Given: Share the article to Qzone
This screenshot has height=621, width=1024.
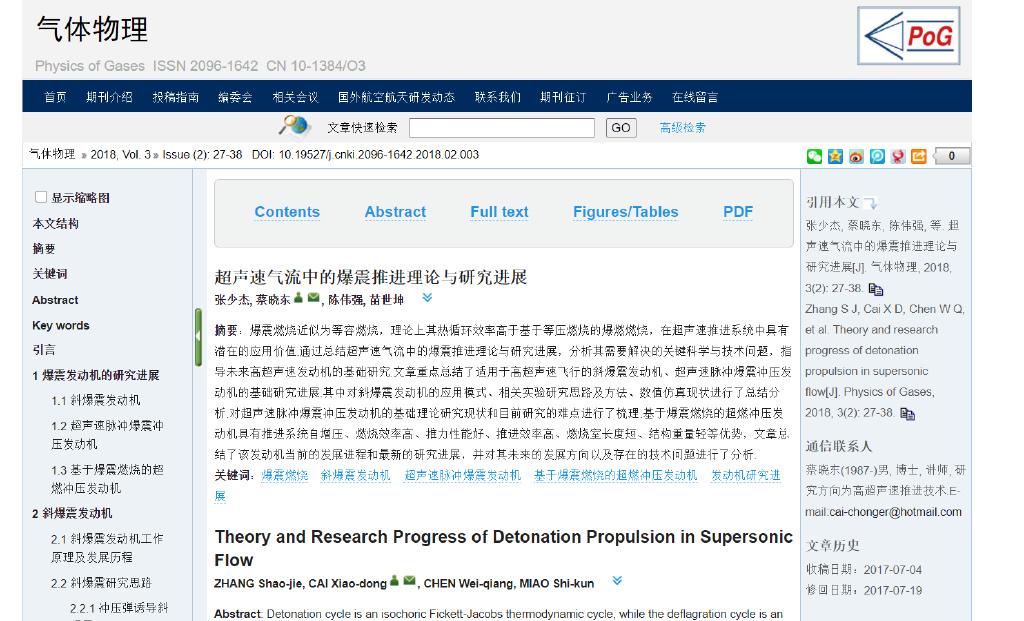Looking at the screenshot, I should coord(834,156).
